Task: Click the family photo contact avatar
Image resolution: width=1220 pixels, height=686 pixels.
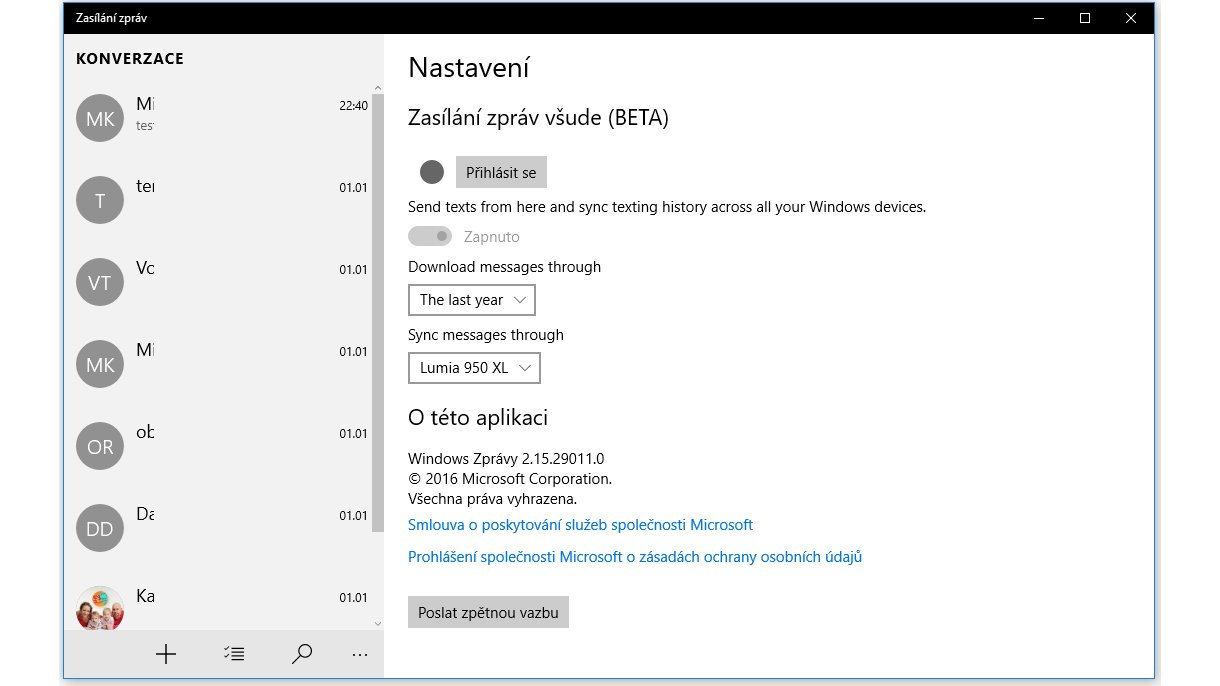Action: (100, 608)
